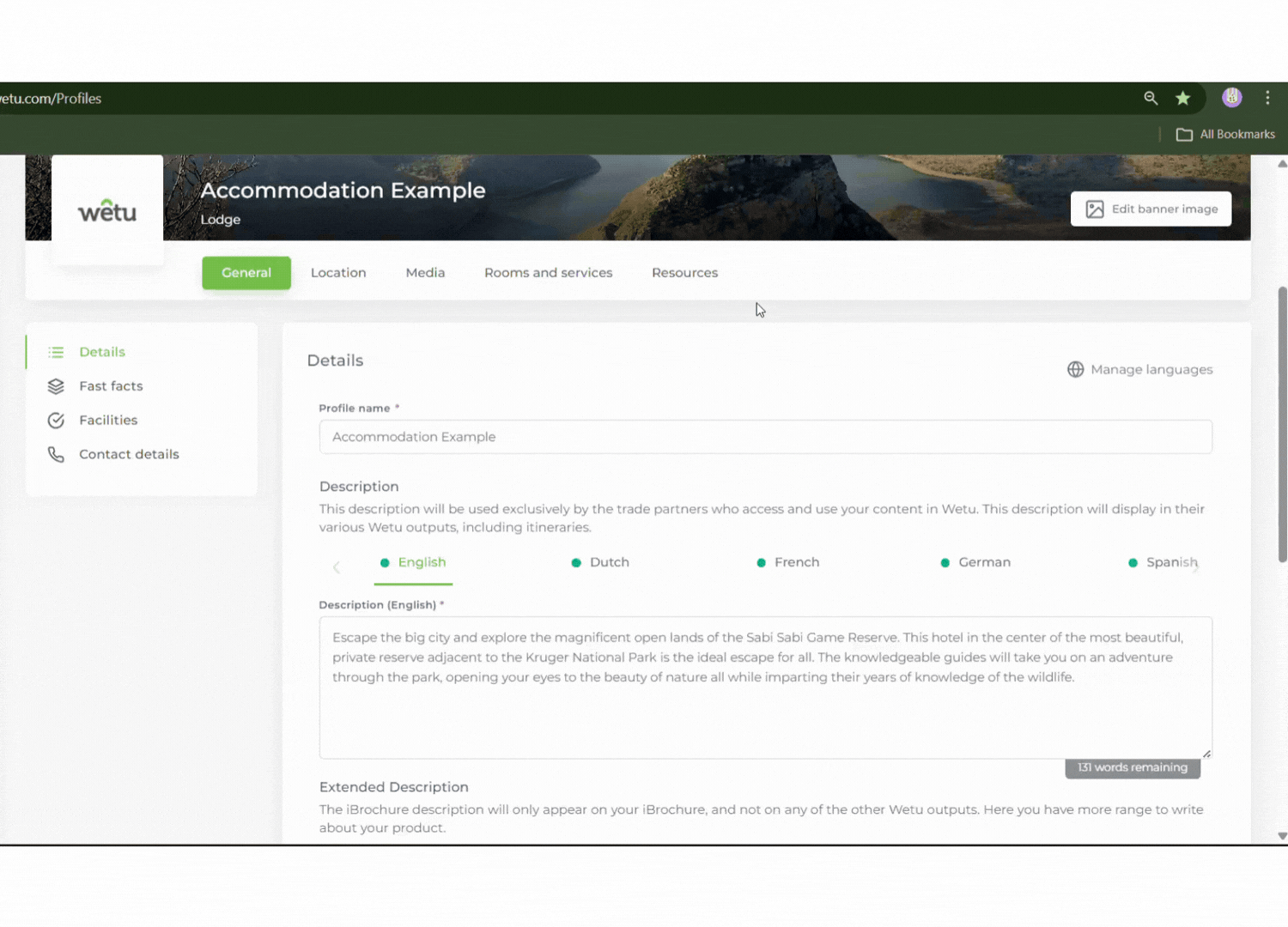Focus the Profile name field
The image size is (1288, 927).
click(765, 437)
